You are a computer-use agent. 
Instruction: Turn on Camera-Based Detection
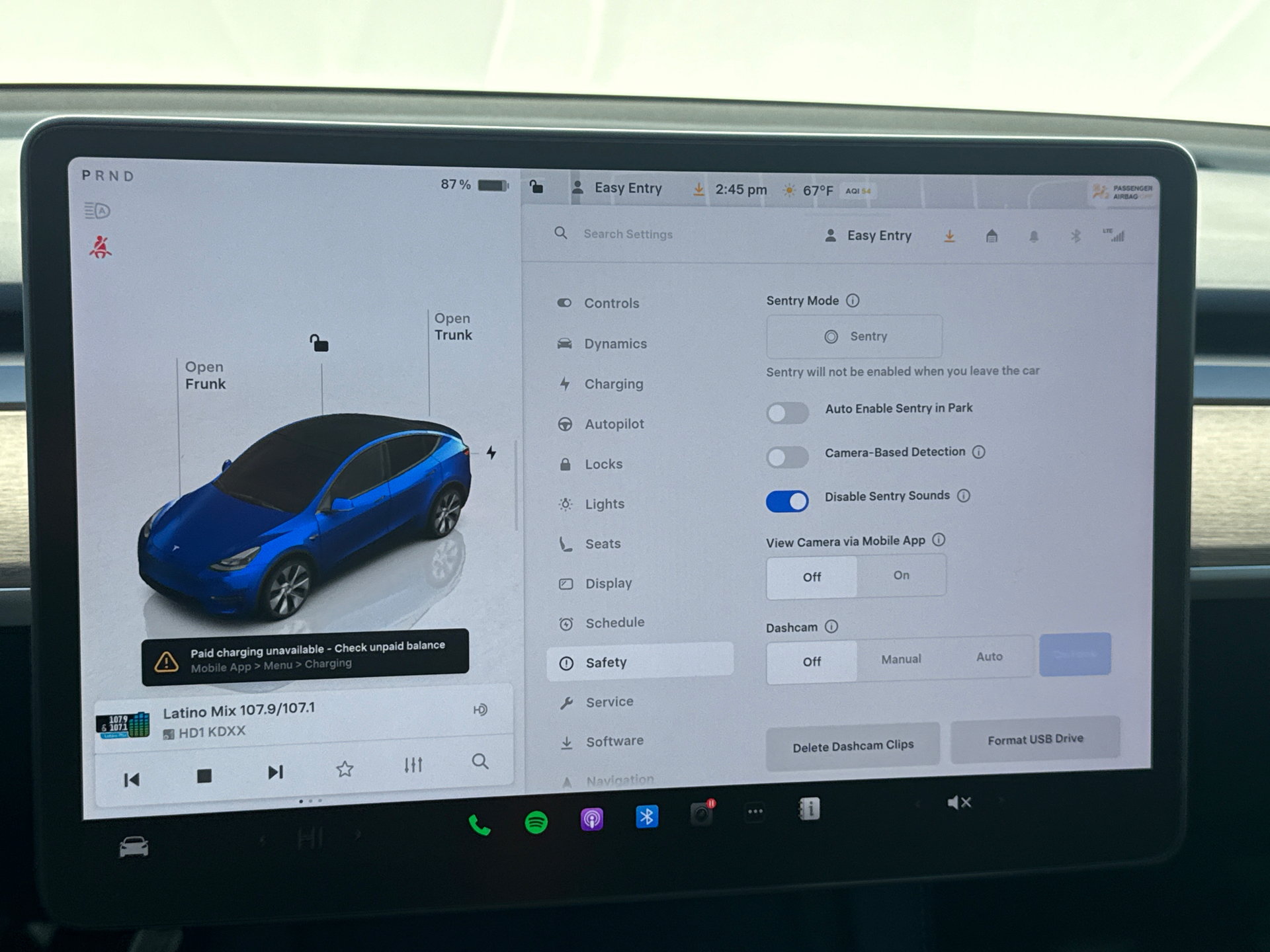tap(787, 457)
